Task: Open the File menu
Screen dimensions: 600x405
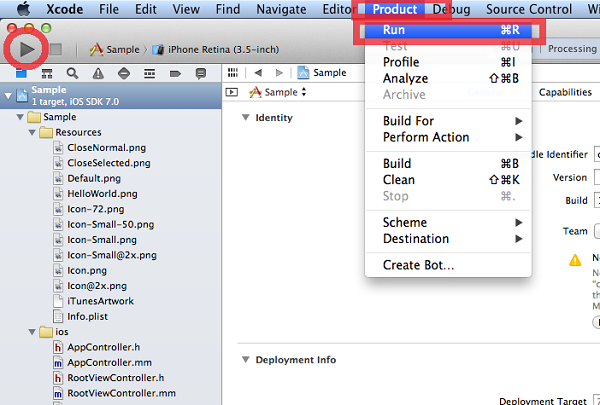Action: point(109,9)
